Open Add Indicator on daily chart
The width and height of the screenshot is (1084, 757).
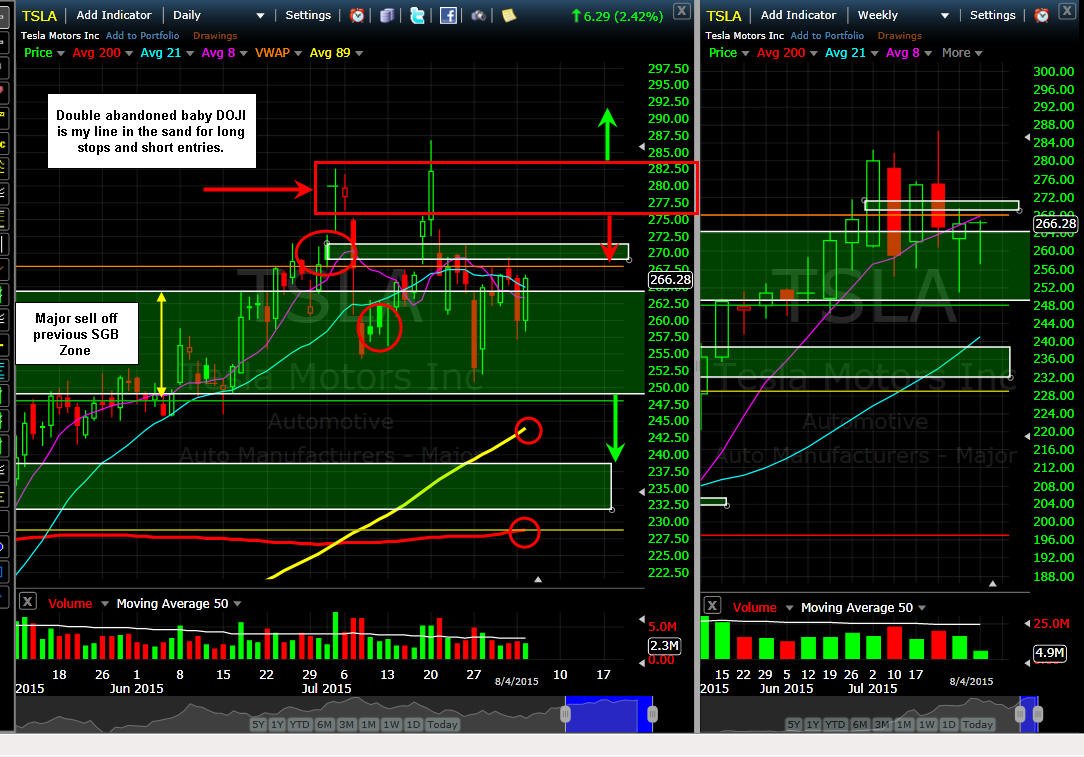coord(113,15)
